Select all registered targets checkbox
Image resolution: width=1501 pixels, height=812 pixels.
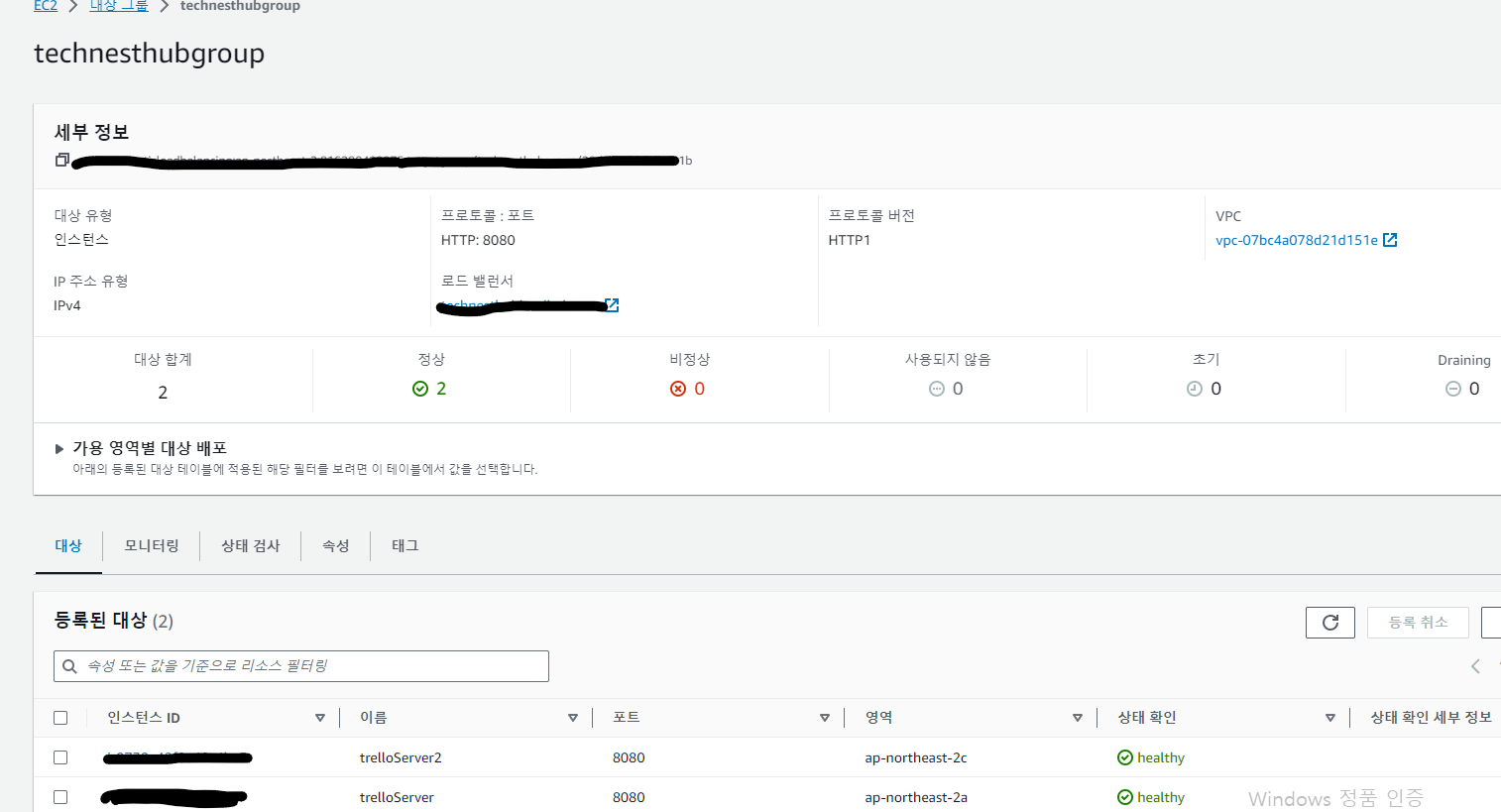tap(60, 718)
